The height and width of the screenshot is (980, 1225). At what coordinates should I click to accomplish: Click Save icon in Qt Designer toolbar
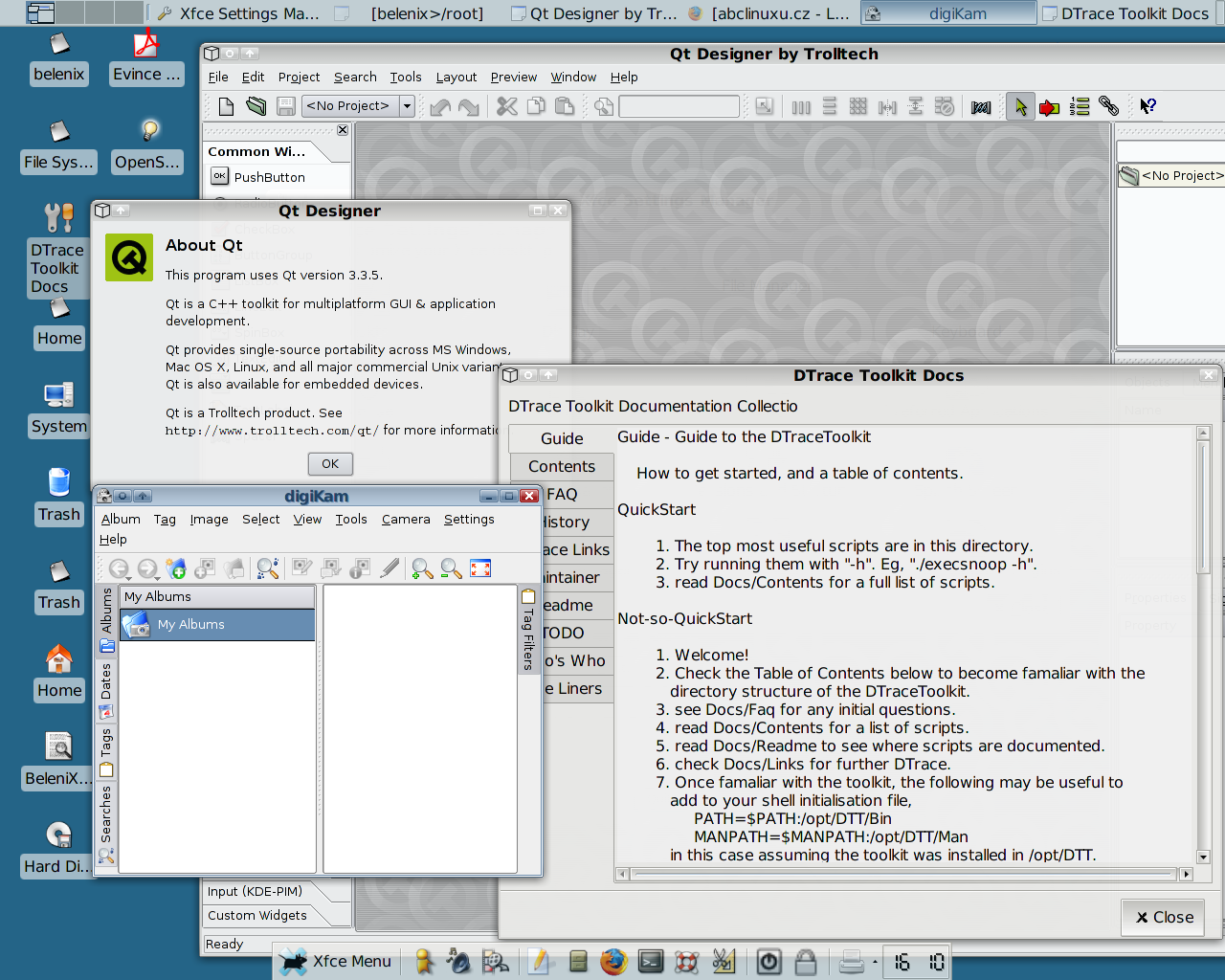(x=285, y=106)
